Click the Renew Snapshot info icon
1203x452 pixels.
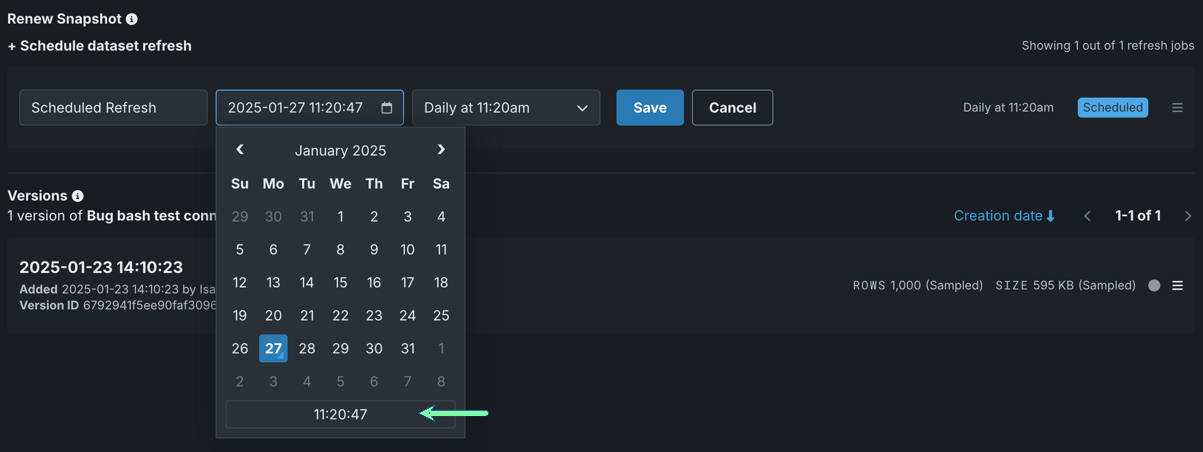point(132,19)
